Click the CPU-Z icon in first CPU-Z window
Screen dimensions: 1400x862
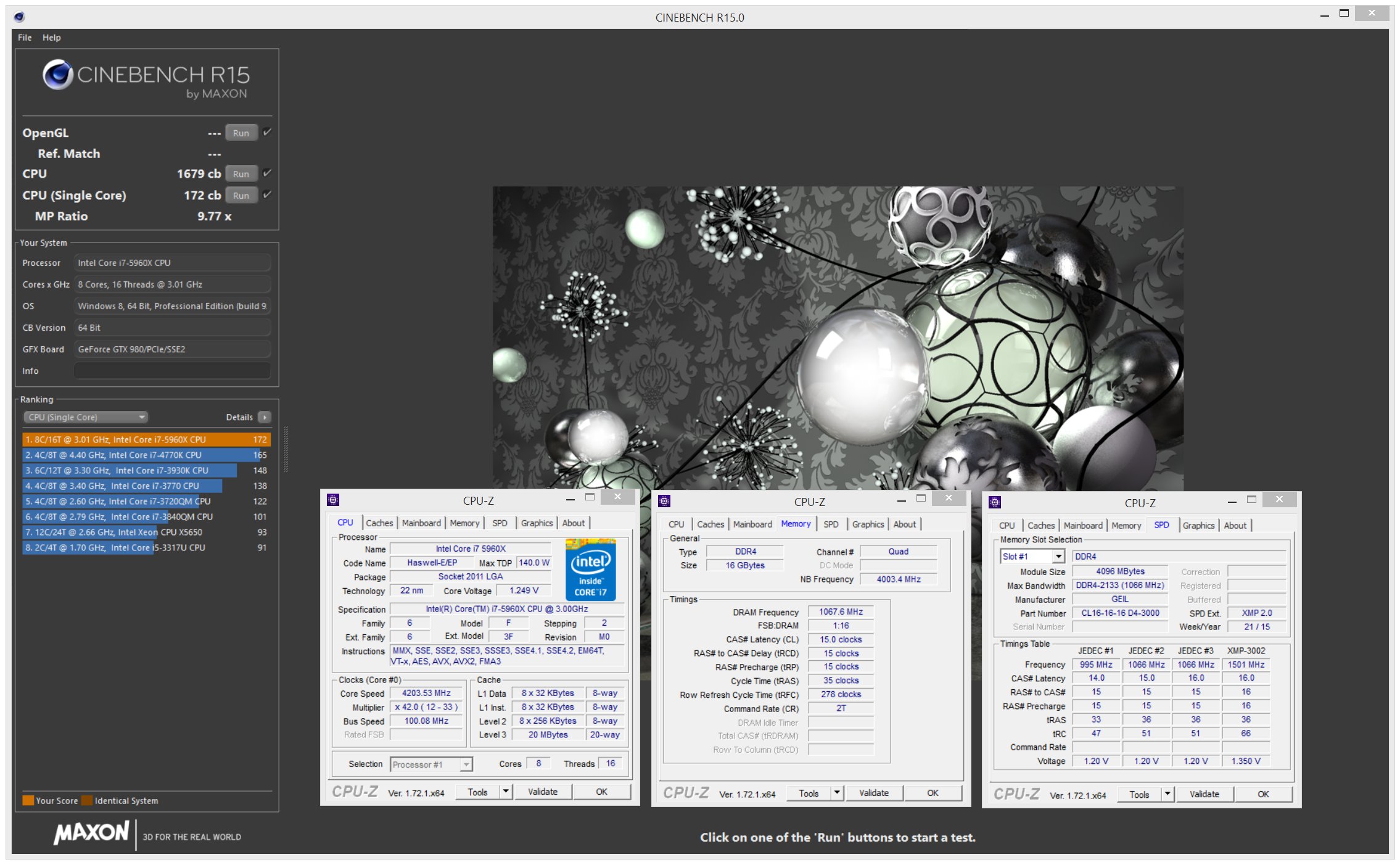pyautogui.click(x=333, y=500)
